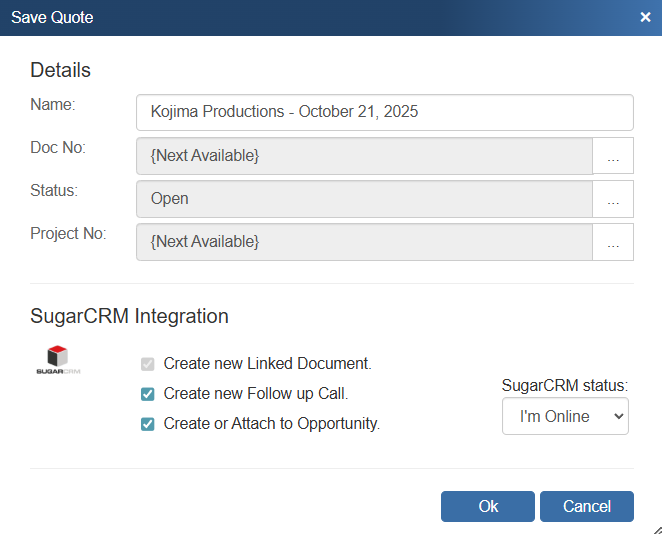
Task: Grab the dialog resize handle corner
Action: point(654,527)
